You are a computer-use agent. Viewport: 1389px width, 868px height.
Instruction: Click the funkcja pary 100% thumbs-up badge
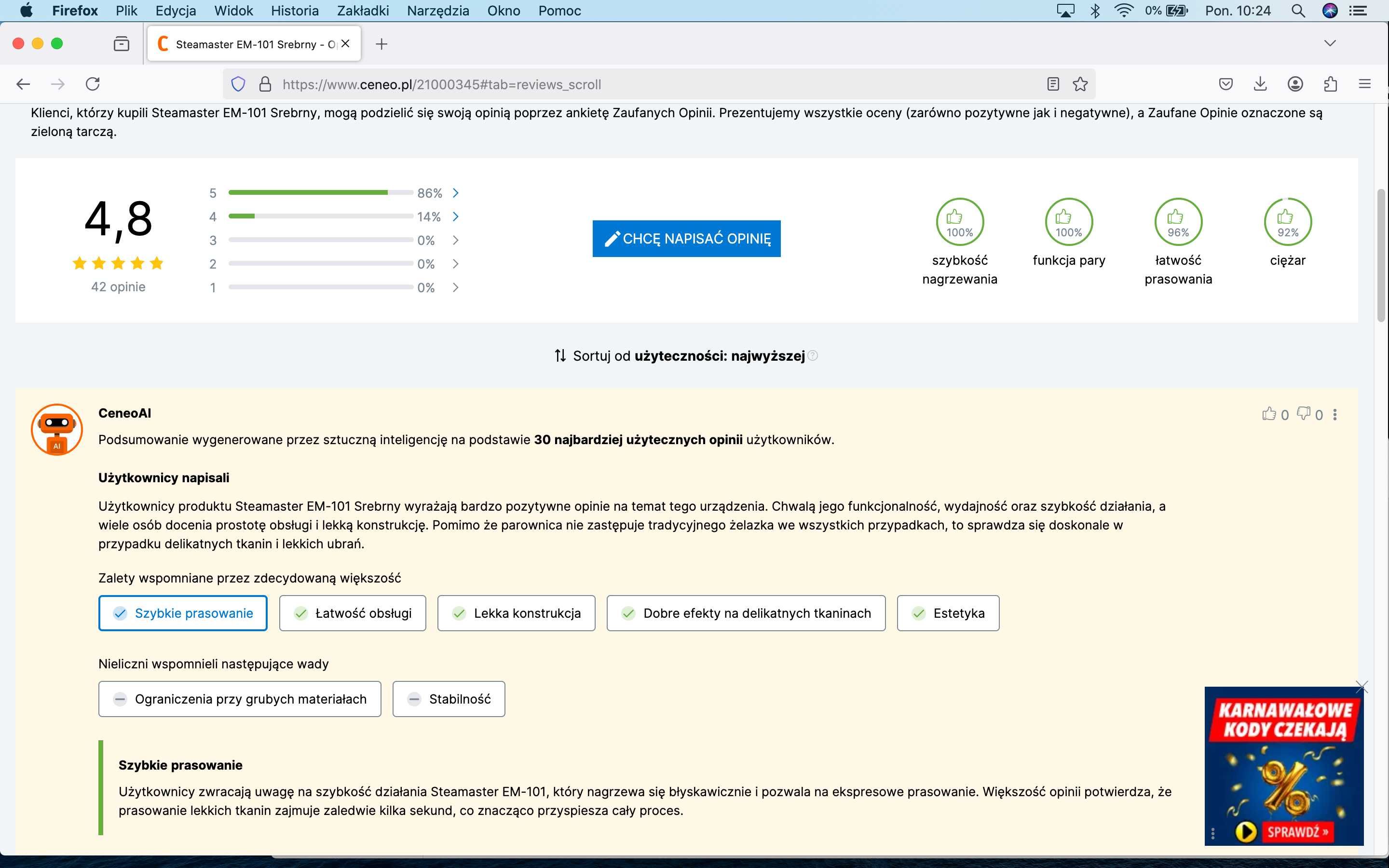pyautogui.click(x=1069, y=222)
